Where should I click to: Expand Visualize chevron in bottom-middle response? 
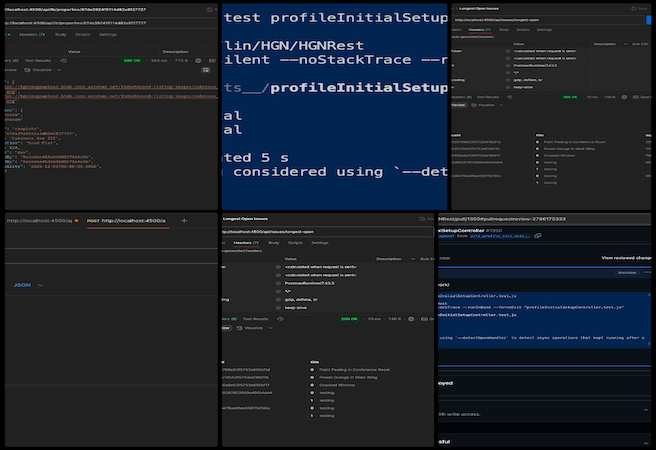[270, 328]
